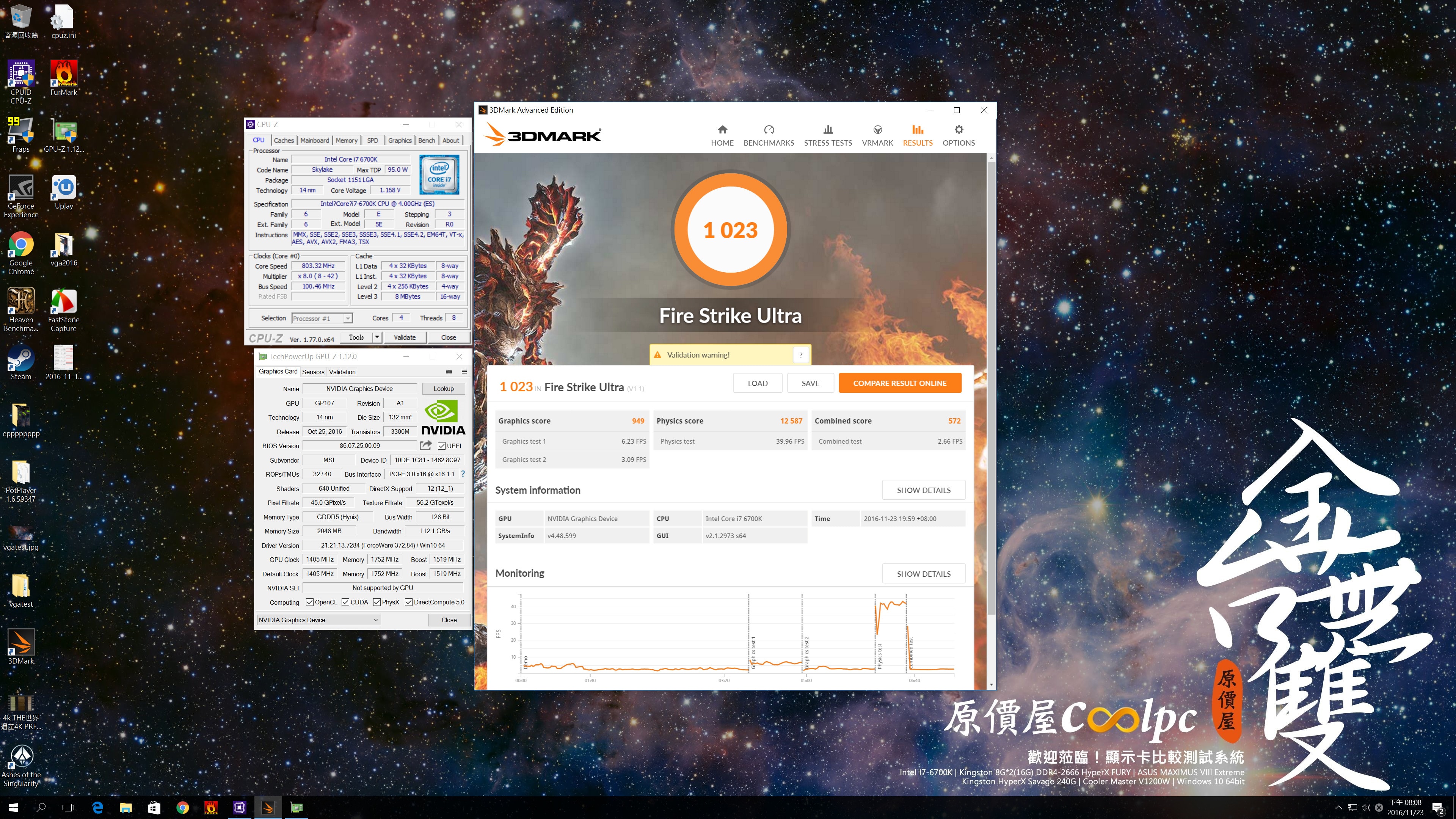The height and width of the screenshot is (819, 1456).
Task: Click the GPU-Z BIOS share/export icon
Action: point(425,446)
